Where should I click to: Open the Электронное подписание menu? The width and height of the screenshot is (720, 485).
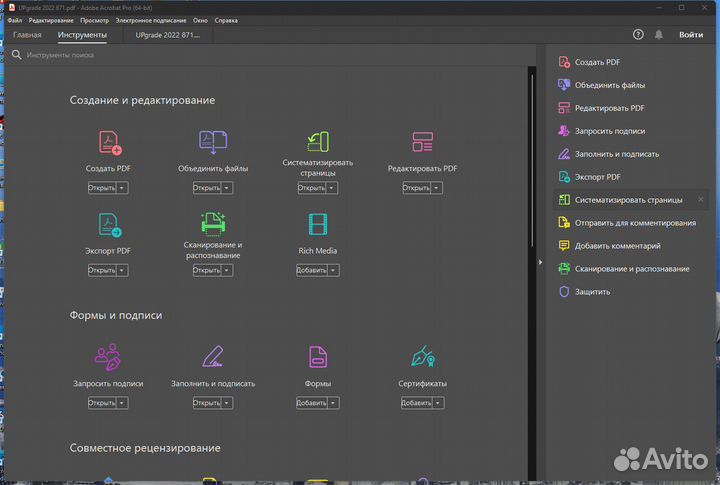[x=151, y=20]
